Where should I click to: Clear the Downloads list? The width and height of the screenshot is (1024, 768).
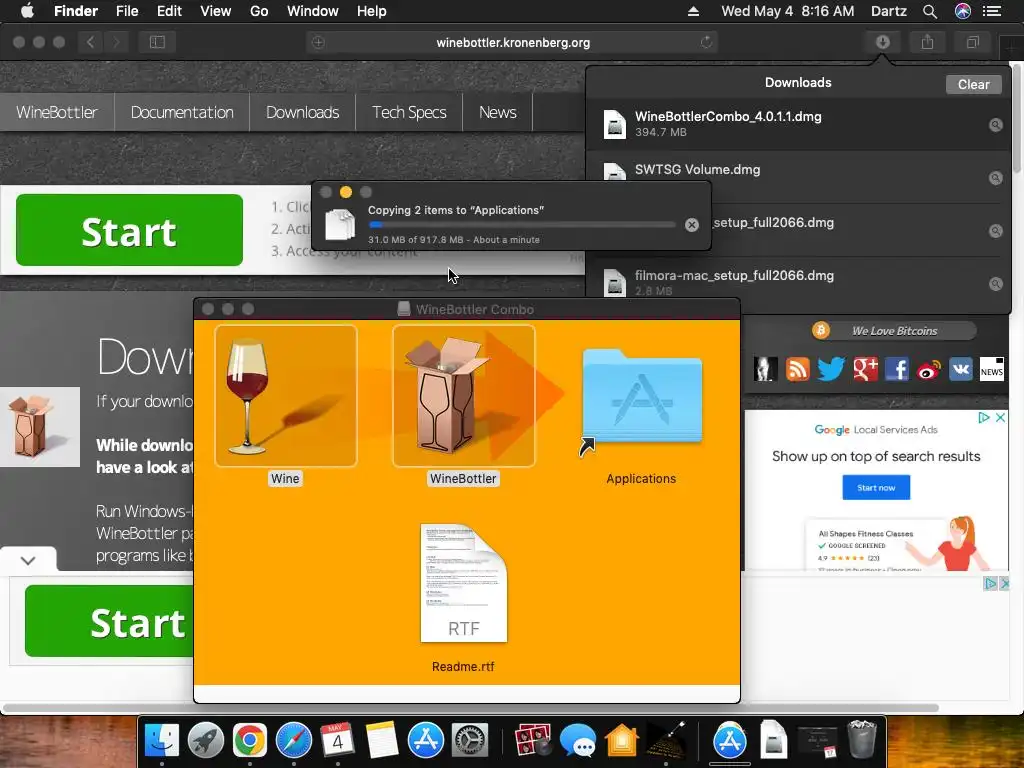(973, 84)
